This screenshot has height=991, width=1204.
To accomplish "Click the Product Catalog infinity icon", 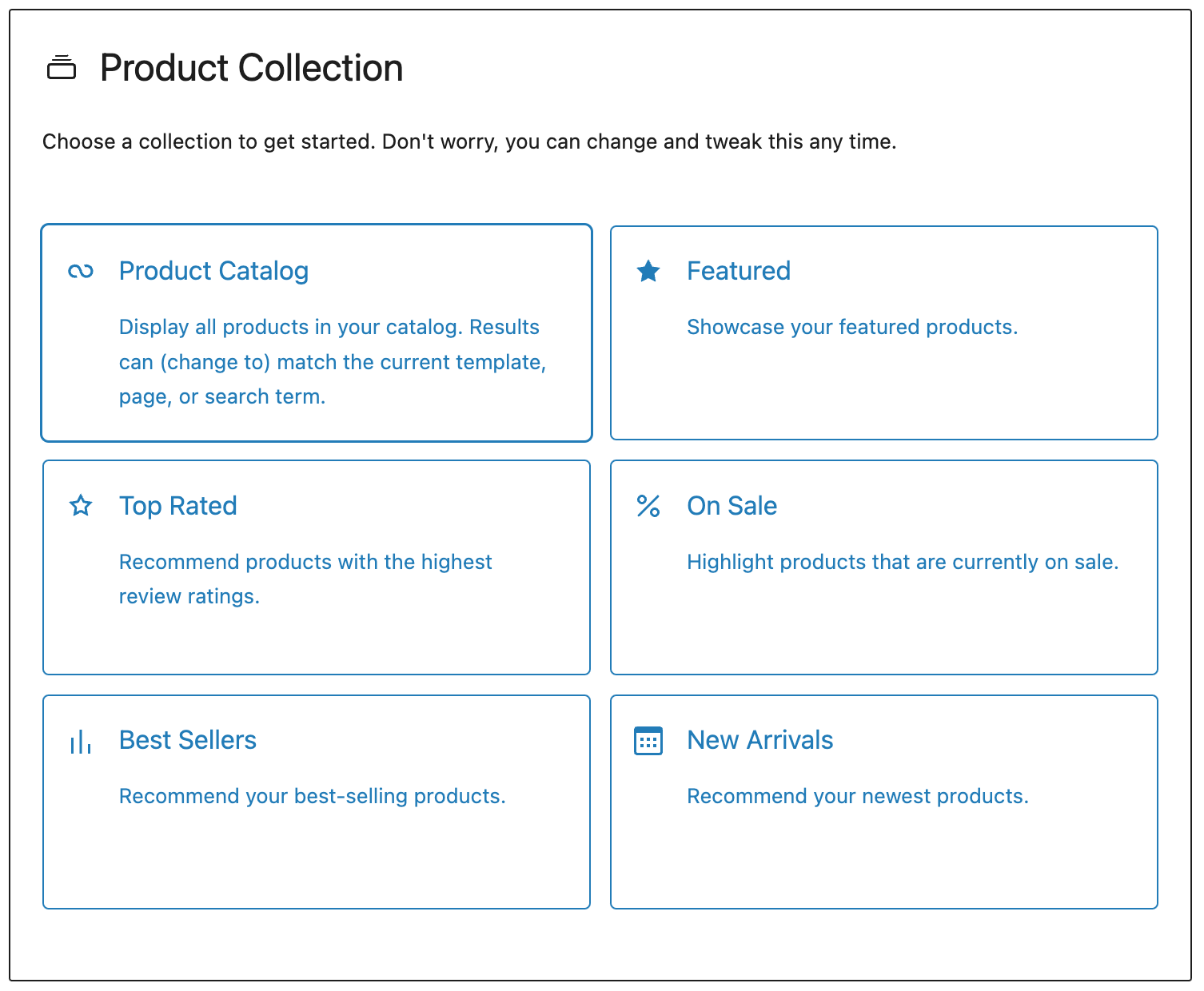I will click(81, 271).
